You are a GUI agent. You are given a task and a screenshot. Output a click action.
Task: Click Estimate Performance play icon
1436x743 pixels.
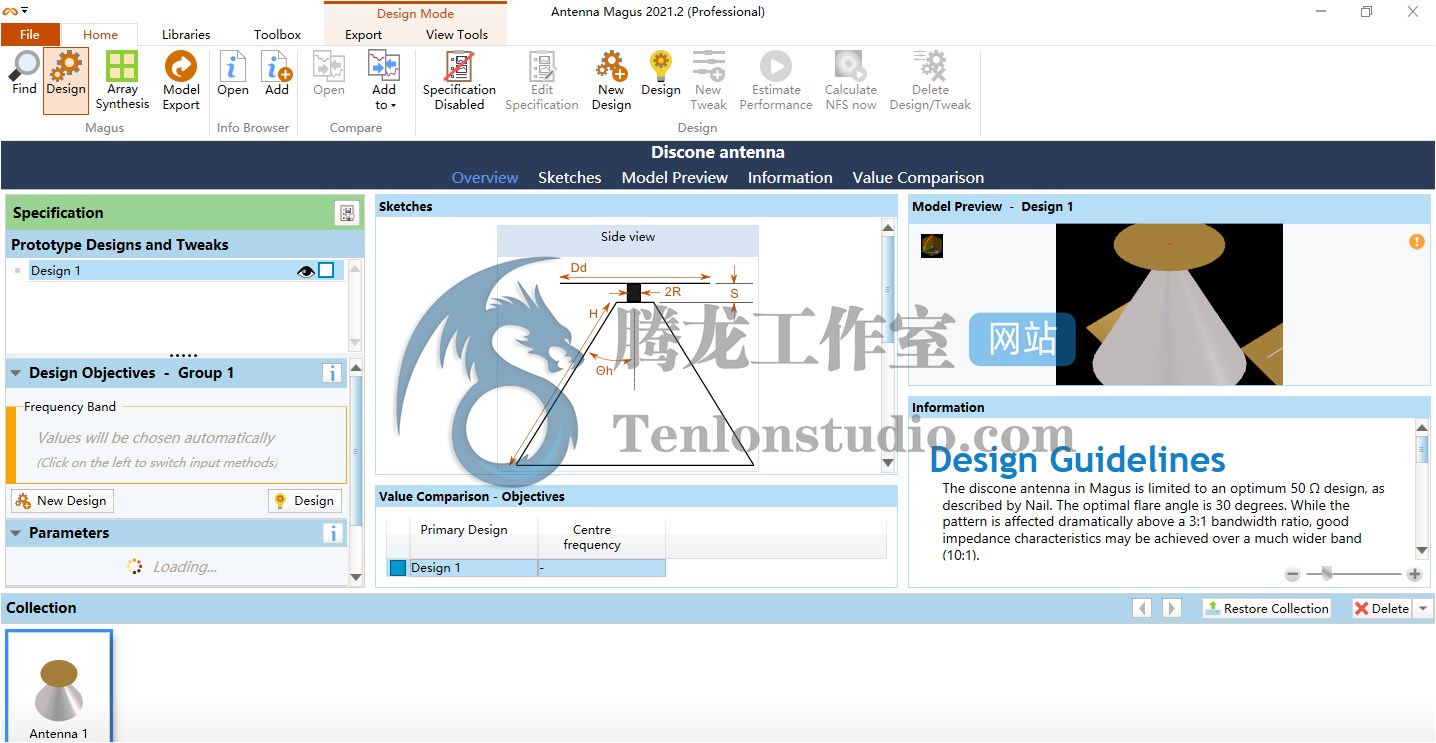click(x=775, y=66)
